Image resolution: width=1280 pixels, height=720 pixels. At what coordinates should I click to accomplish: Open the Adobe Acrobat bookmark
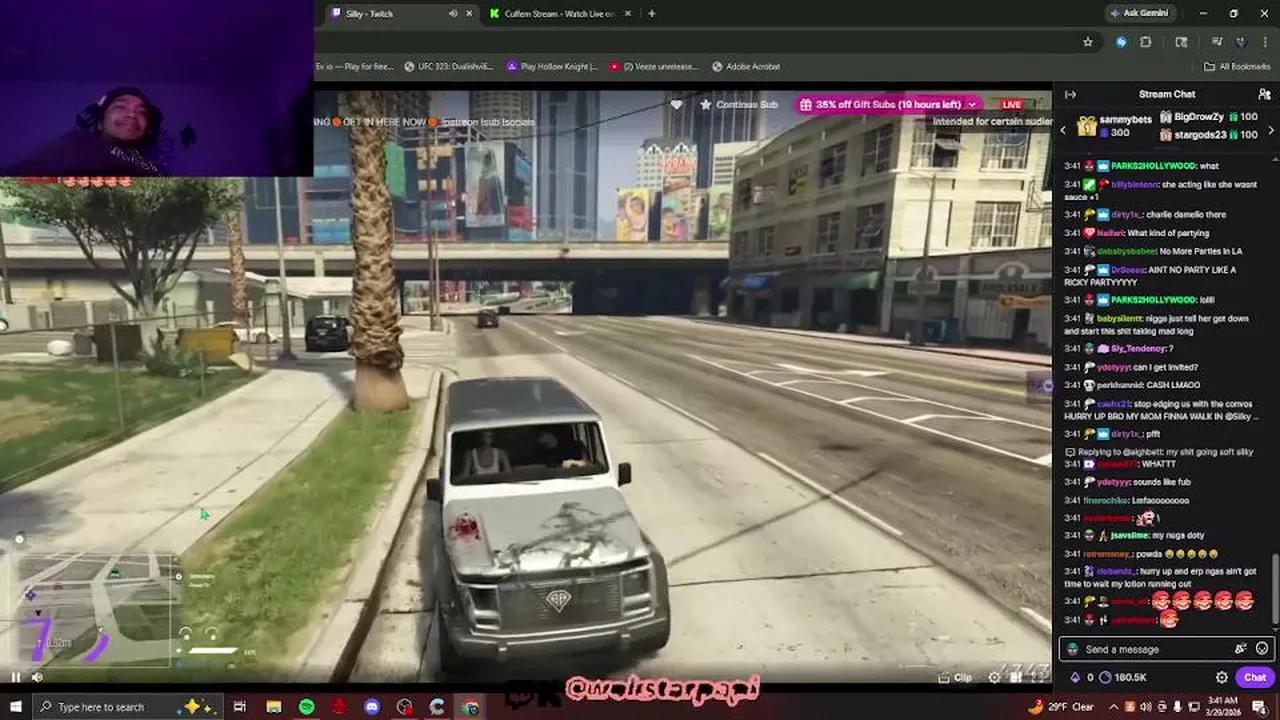(x=746, y=66)
